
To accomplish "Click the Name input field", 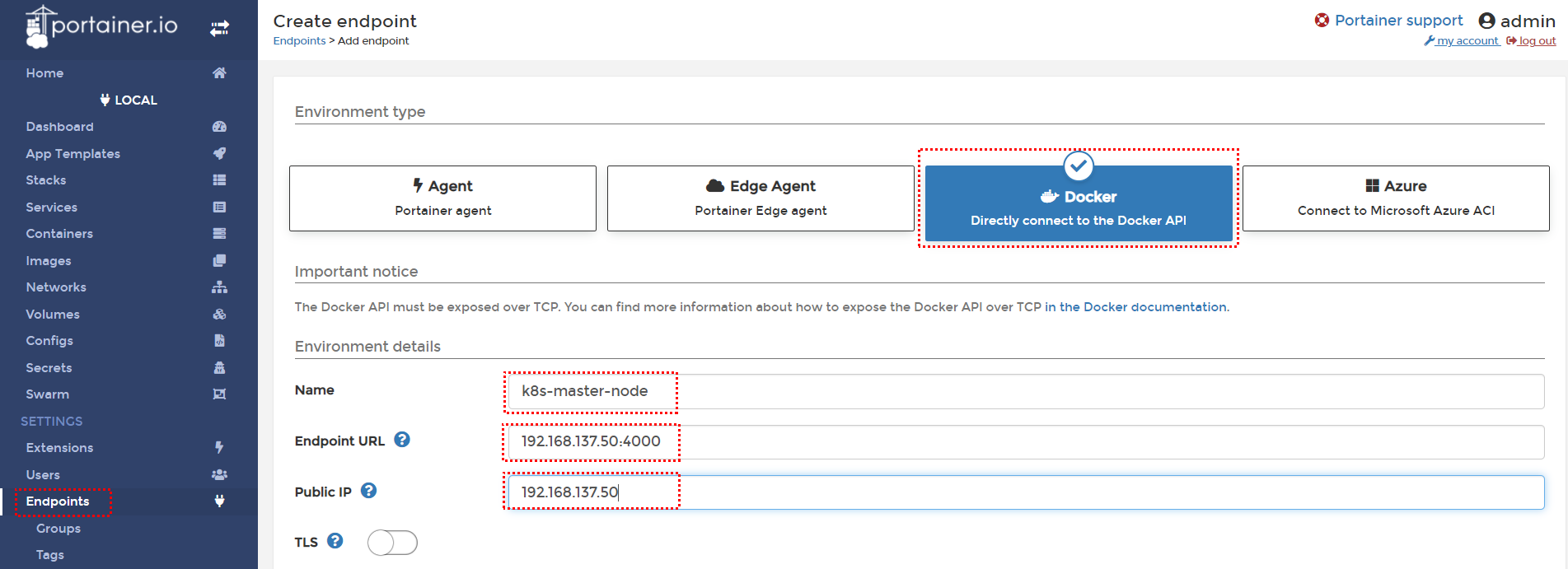I will [1026, 391].
